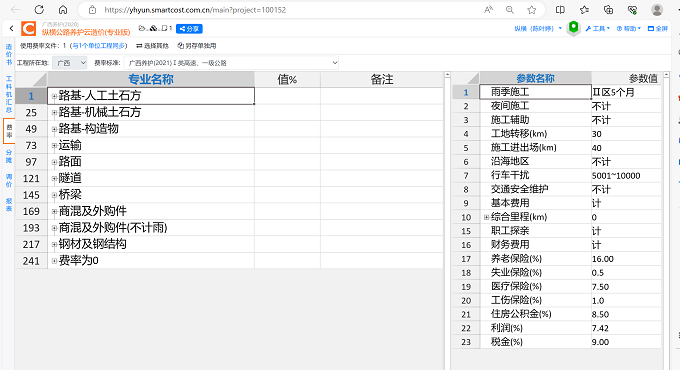Open the 工具 tools menu
Image resolution: width=680 pixels, height=370 pixels.
(598, 29)
